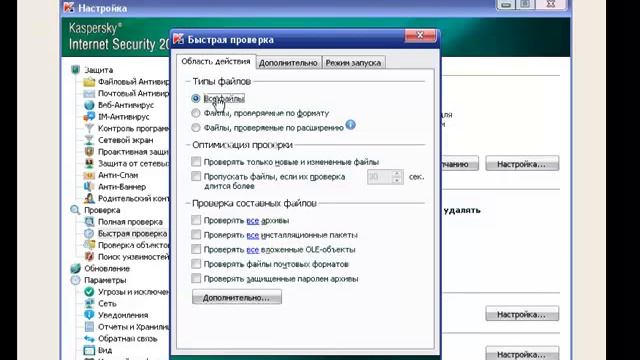Click the Почтовый Антивирус mail icon
Screen dimensions: 640x360
(89, 93)
